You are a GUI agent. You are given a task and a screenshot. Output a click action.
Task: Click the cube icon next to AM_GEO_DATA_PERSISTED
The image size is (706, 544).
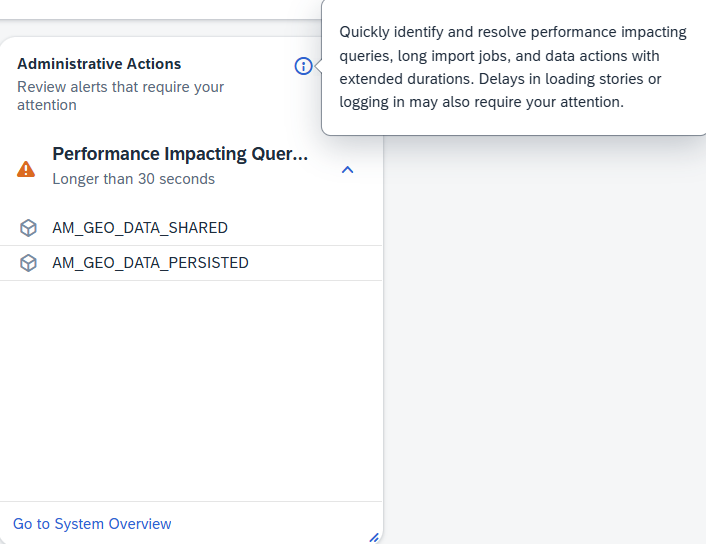pos(28,263)
